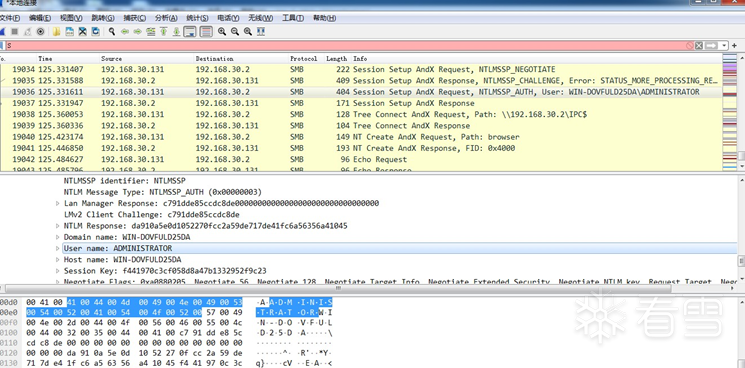Select NTLM Message Type NTLMSSP_AUTH line
Screen dimensions: 745x368
pos(162,192)
